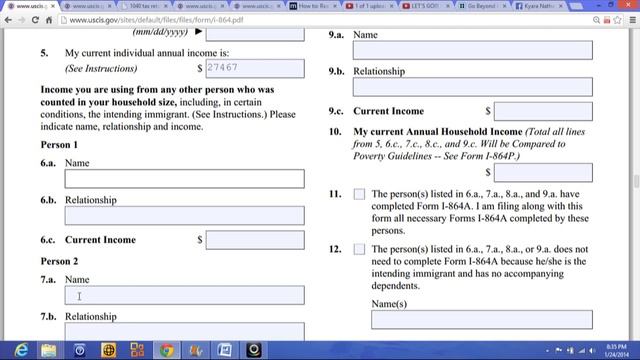This screenshot has width=640, height=360.
Task: Click the network signal tray icon
Action: click(x=581, y=351)
